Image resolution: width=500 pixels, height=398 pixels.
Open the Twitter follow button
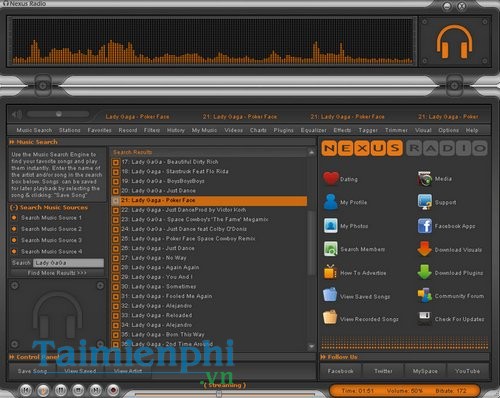pyautogui.click(x=383, y=371)
